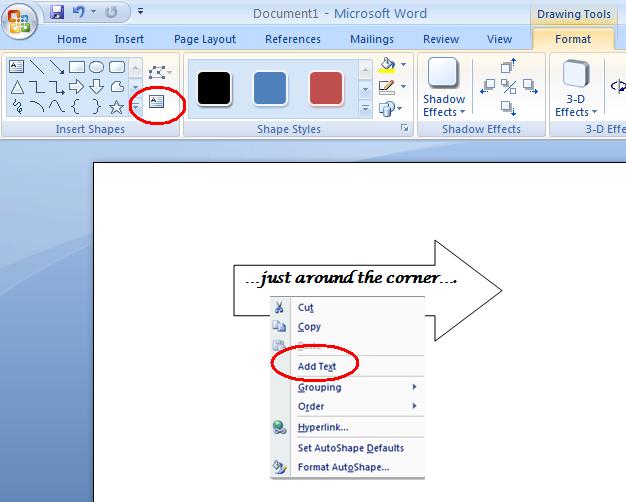Image resolution: width=626 pixels, height=502 pixels.
Task: Select the Right Brace shape
Action: click(96, 107)
